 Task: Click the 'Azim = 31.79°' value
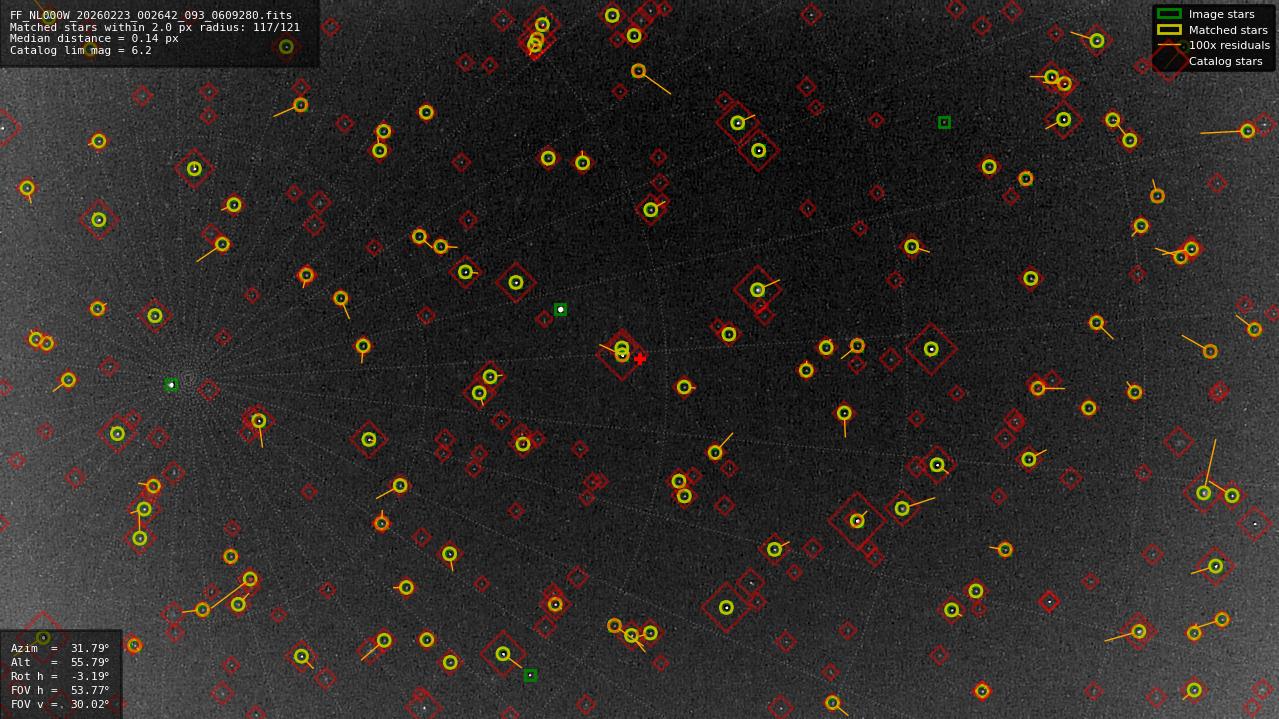60,648
